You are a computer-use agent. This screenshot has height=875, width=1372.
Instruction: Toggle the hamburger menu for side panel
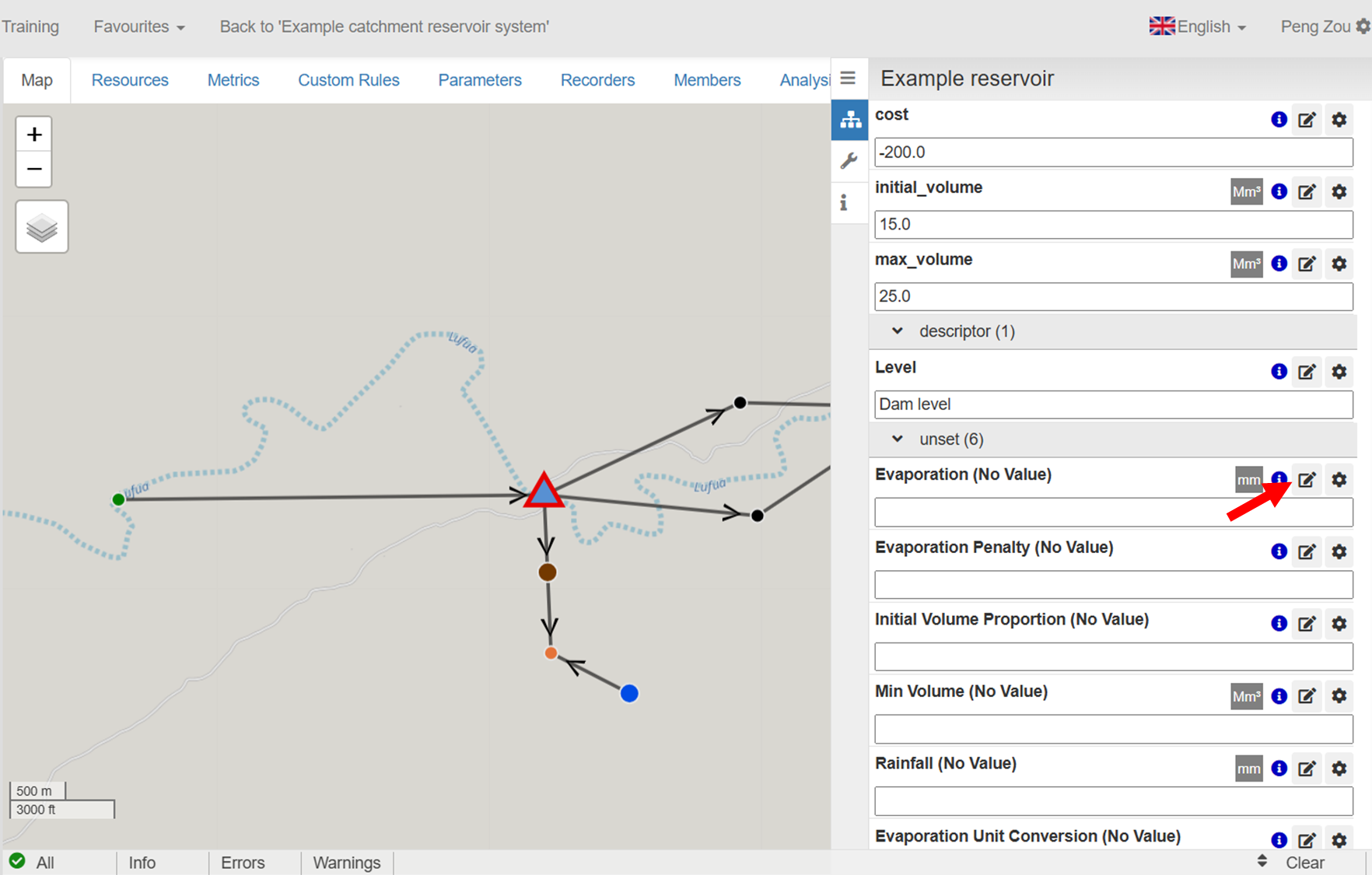pos(848,78)
